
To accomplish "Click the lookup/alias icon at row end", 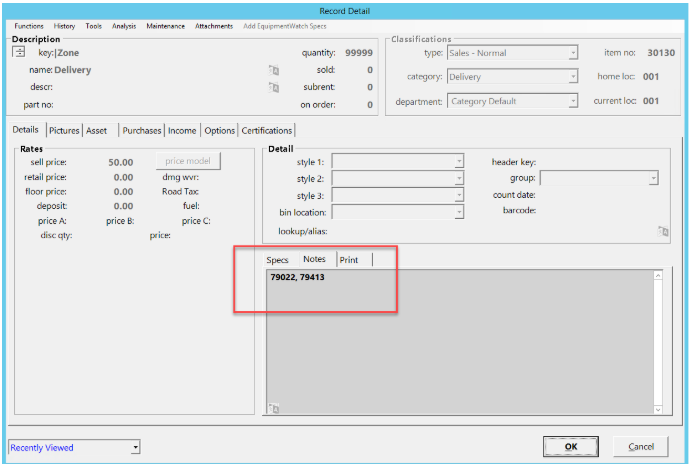I will pos(661,231).
